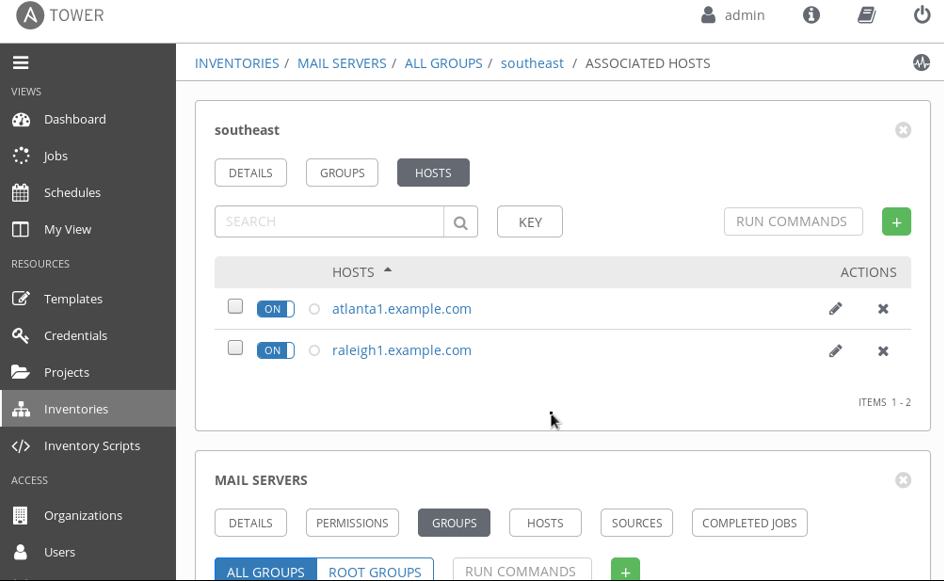944x582 pixels.
Task: Log out using the power icon
Action: [x=922, y=14]
